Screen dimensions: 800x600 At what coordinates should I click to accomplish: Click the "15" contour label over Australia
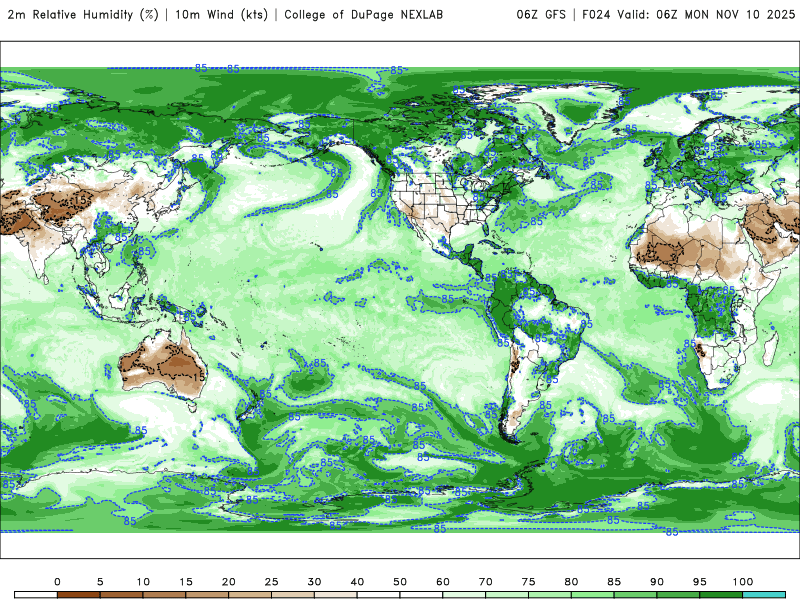199,378
